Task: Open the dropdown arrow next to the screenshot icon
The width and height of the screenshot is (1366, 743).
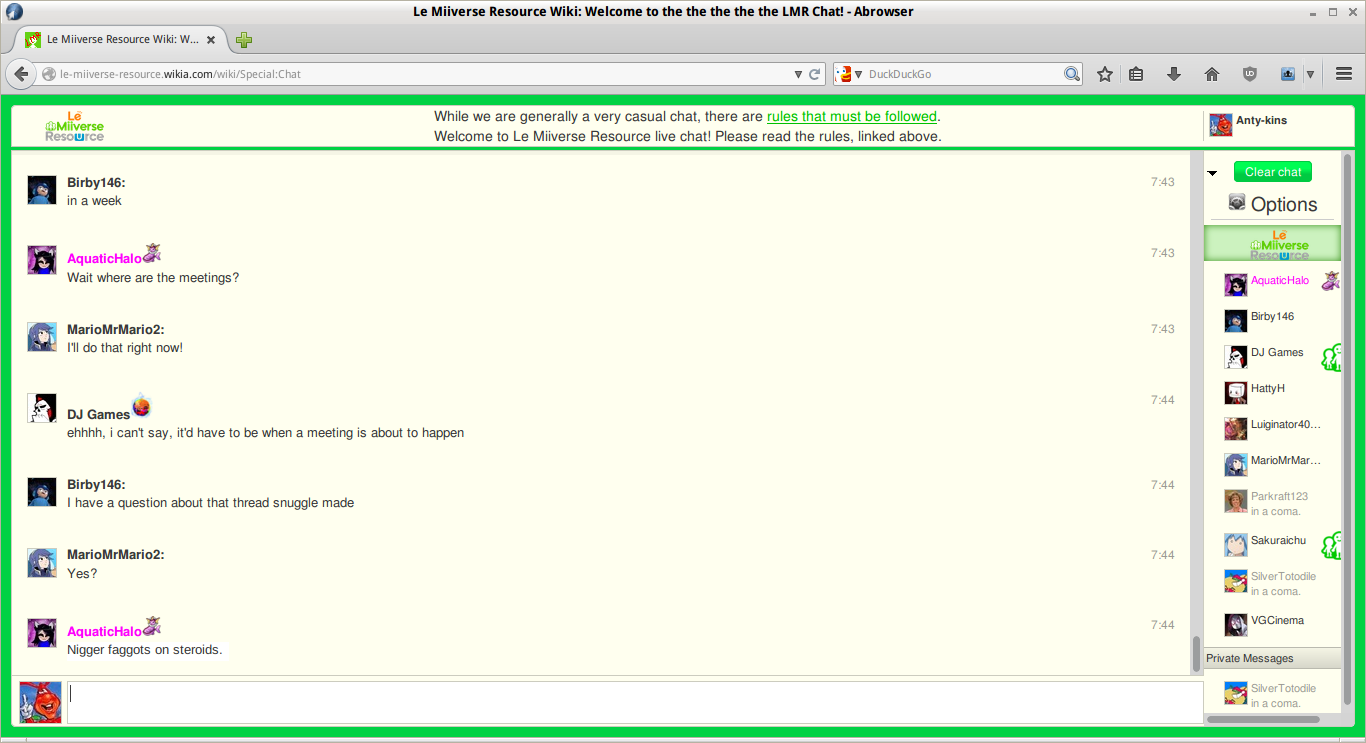Action: 1310,74
